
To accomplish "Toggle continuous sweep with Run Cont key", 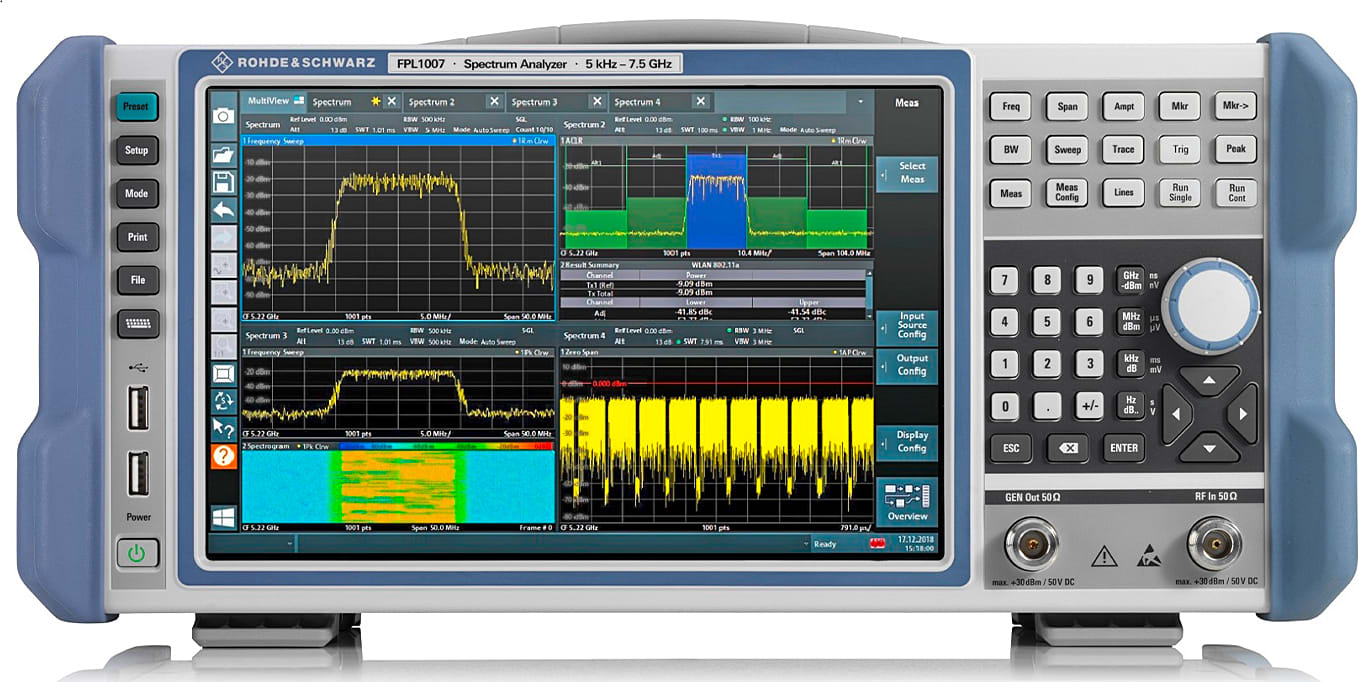I will 1235,193.
